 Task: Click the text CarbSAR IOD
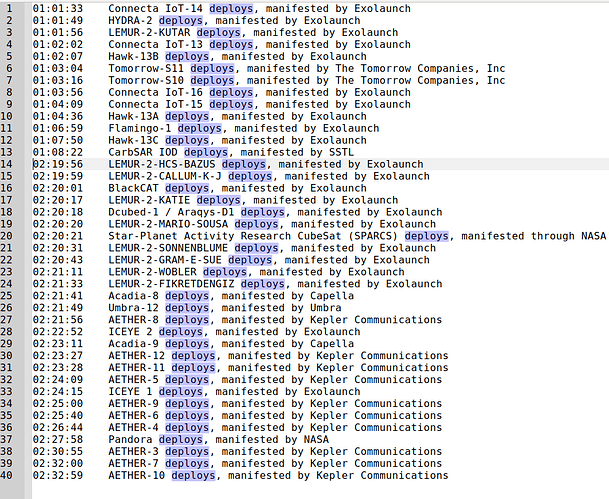[x=143, y=152]
